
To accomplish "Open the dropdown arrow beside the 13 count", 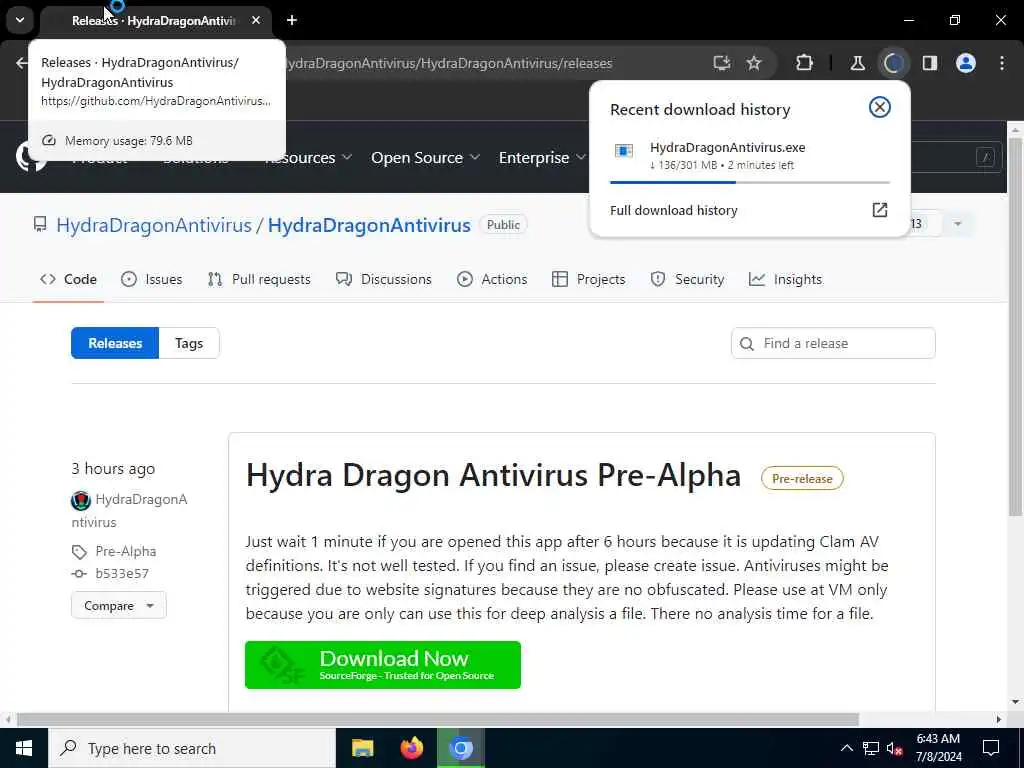I will click(957, 224).
